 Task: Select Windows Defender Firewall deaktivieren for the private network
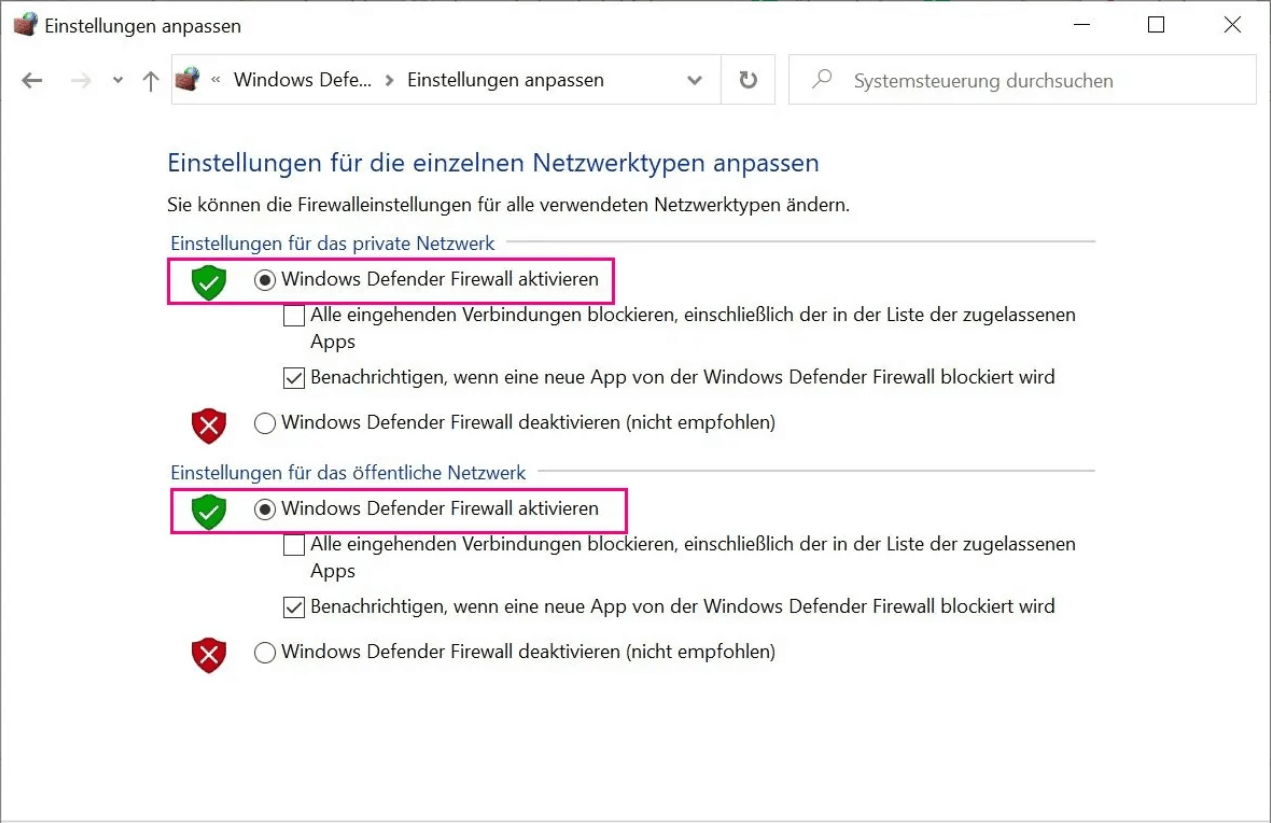click(x=264, y=424)
